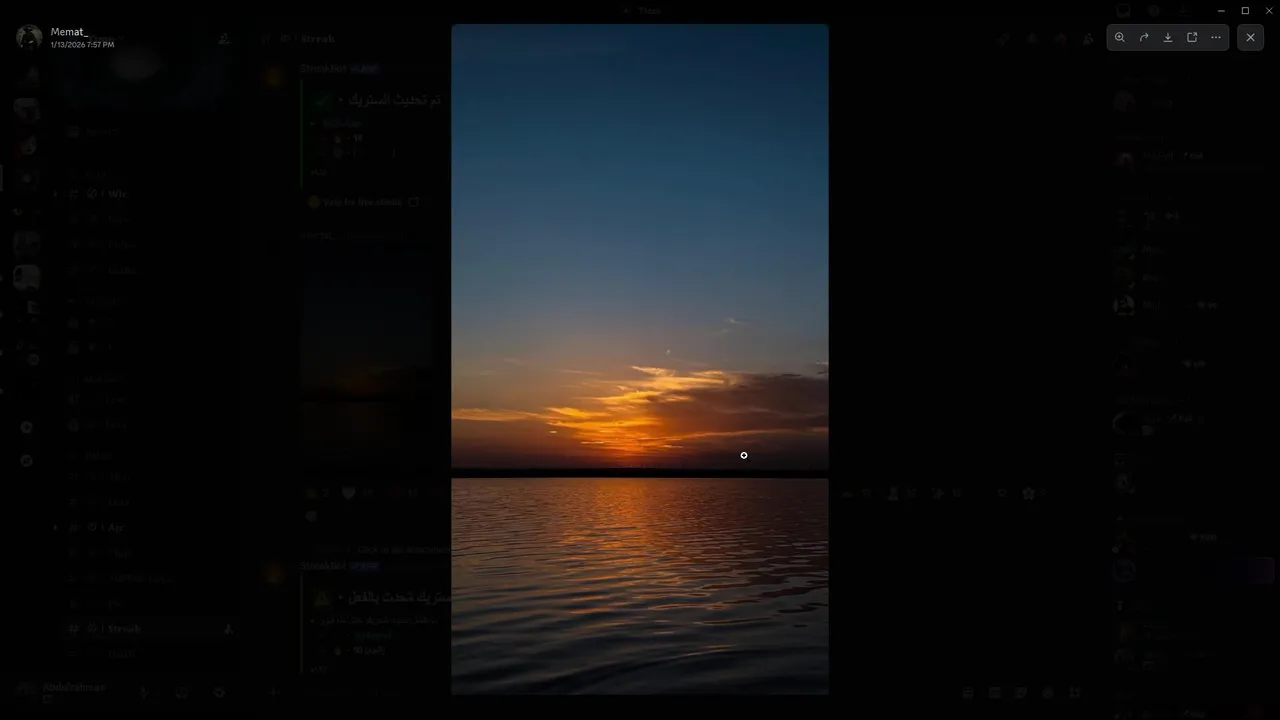This screenshot has height=720, width=1280.
Task: Download the image with the download icon
Action: coord(1168,37)
